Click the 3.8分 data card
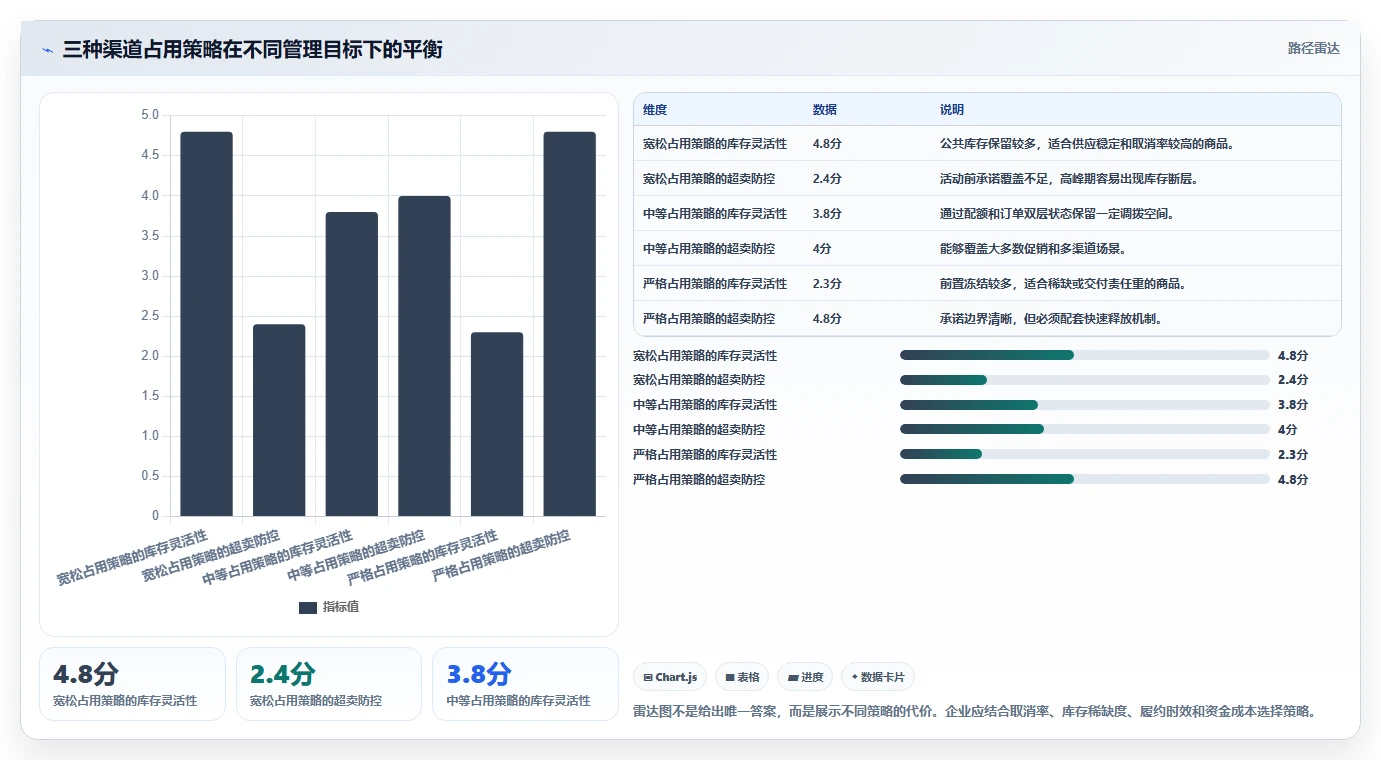1381x760 pixels. tap(525, 684)
